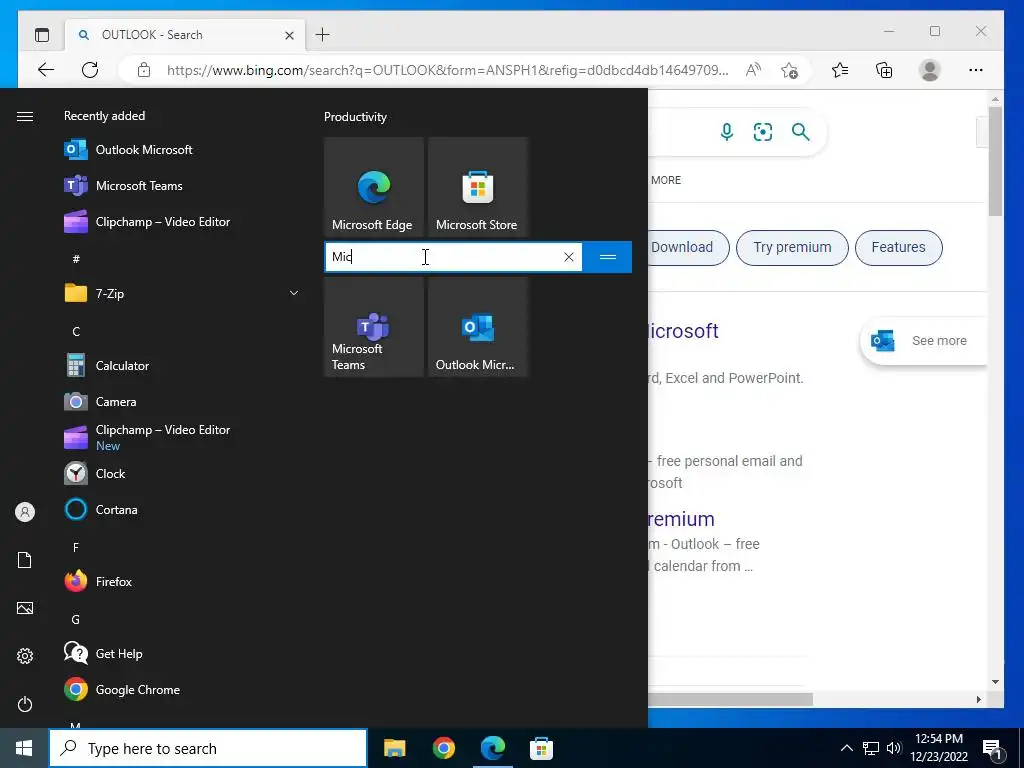The image size is (1024, 768).
Task: Jump to letter C section header
Action: (x=76, y=331)
